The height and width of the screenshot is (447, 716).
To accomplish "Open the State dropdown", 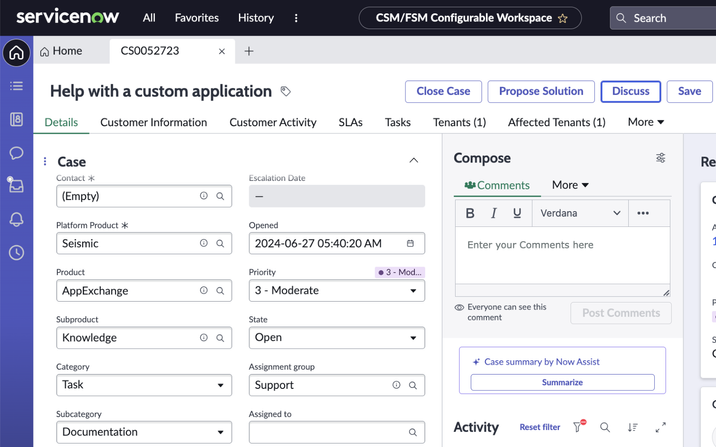I will tap(337, 337).
